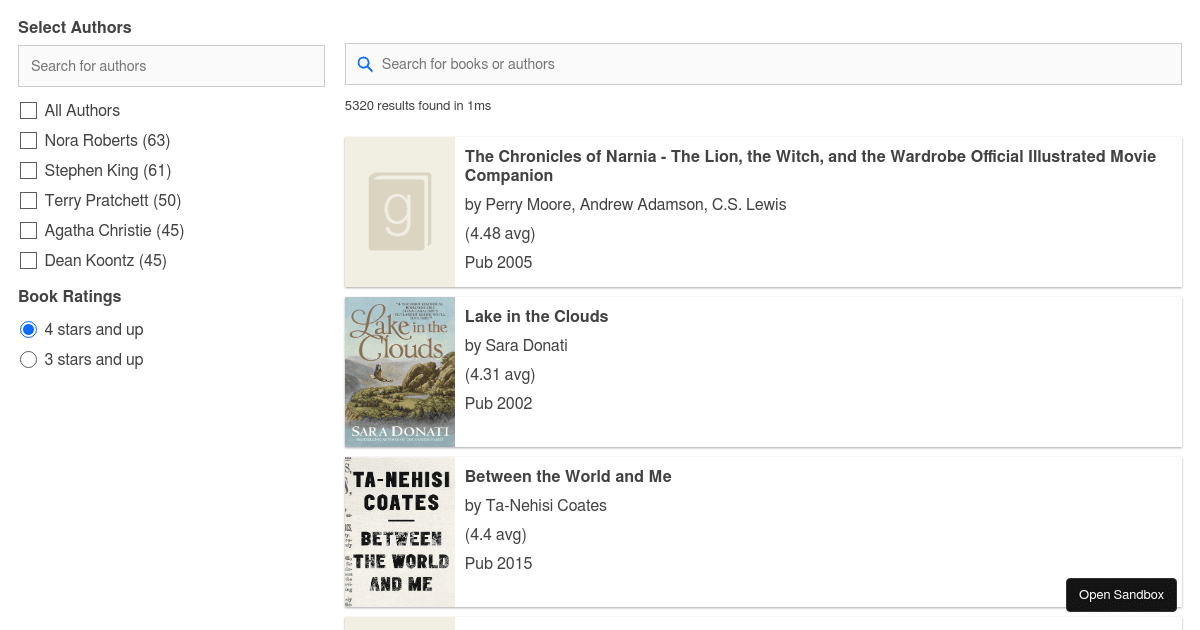
Task: Click Between the World and Me cover
Action: coord(400,531)
